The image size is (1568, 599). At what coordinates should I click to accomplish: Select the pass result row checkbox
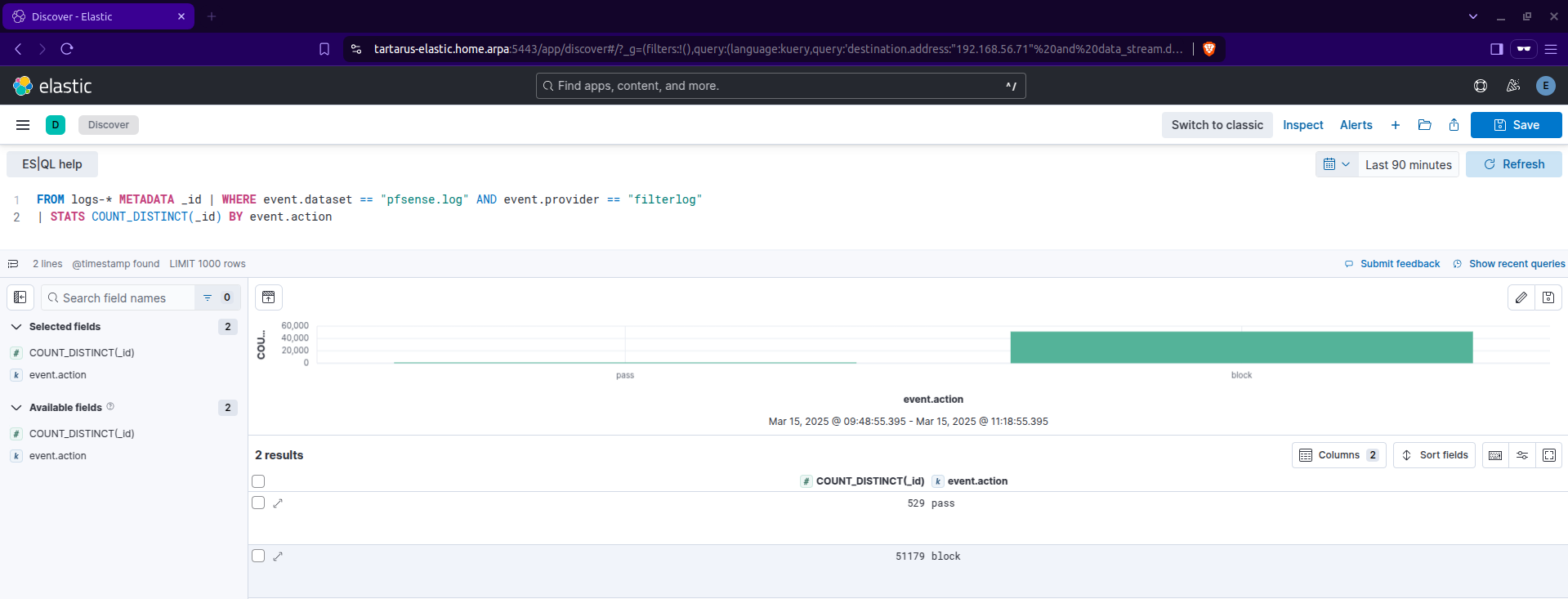point(258,503)
